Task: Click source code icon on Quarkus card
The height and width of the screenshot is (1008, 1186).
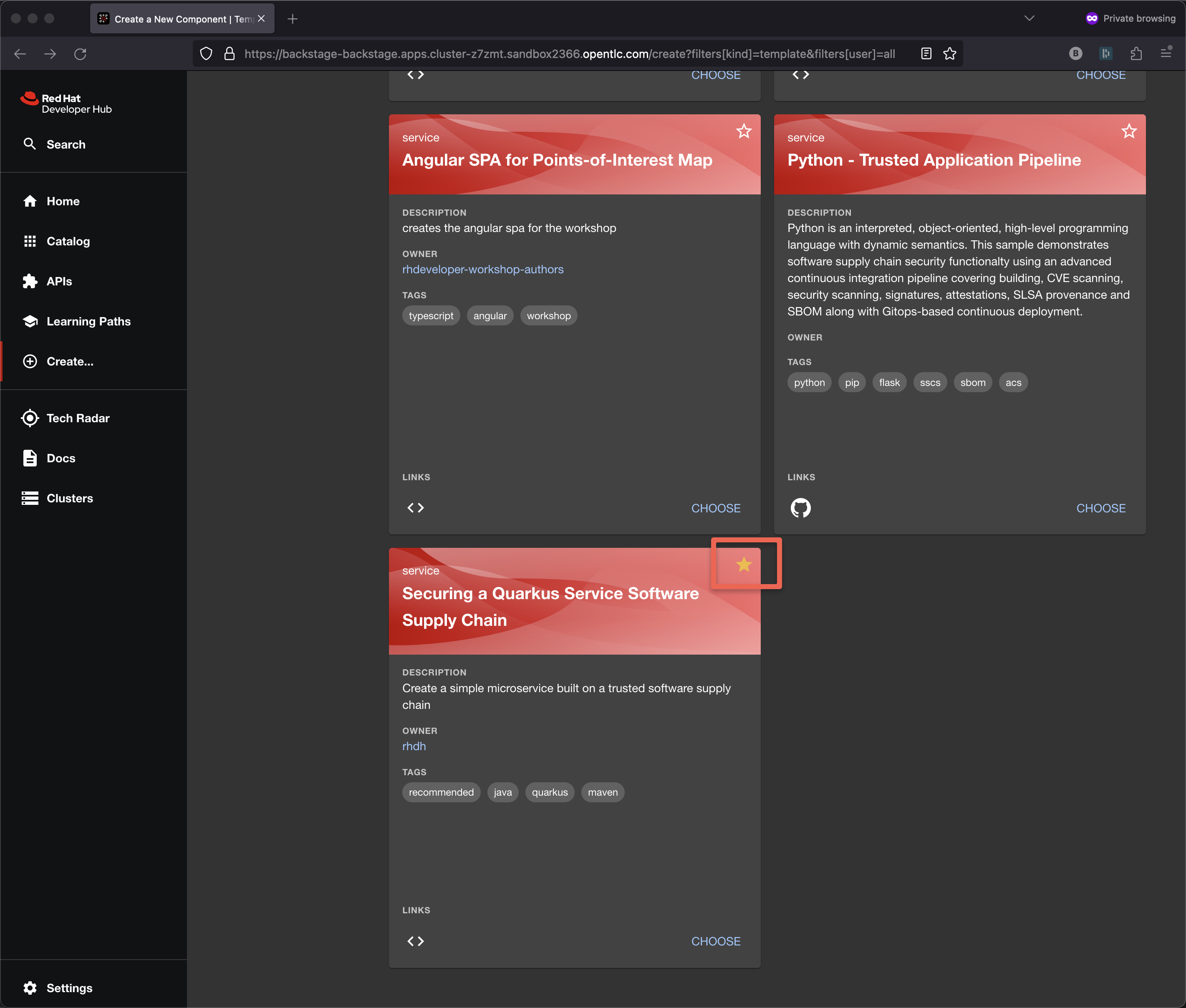Action: pyautogui.click(x=416, y=940)
